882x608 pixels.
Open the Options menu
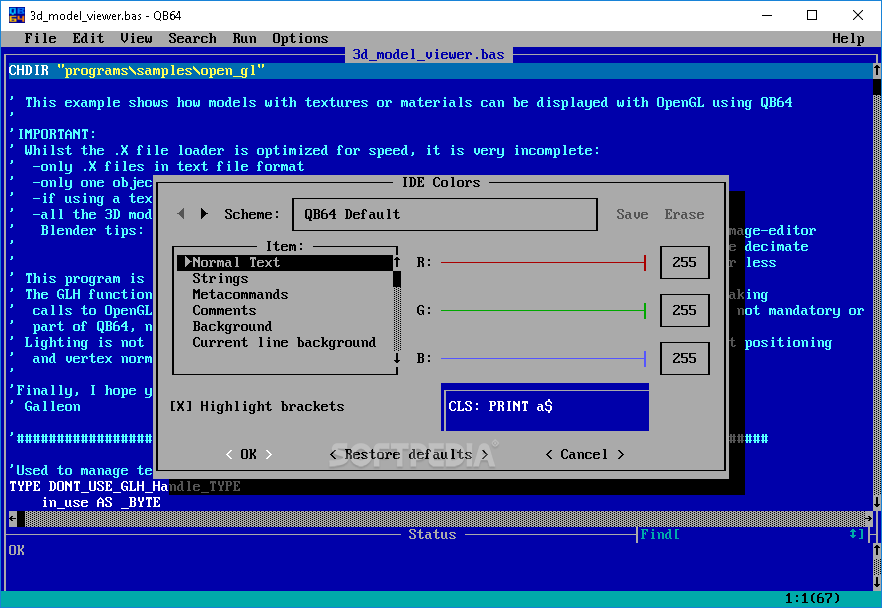[300, 38]
